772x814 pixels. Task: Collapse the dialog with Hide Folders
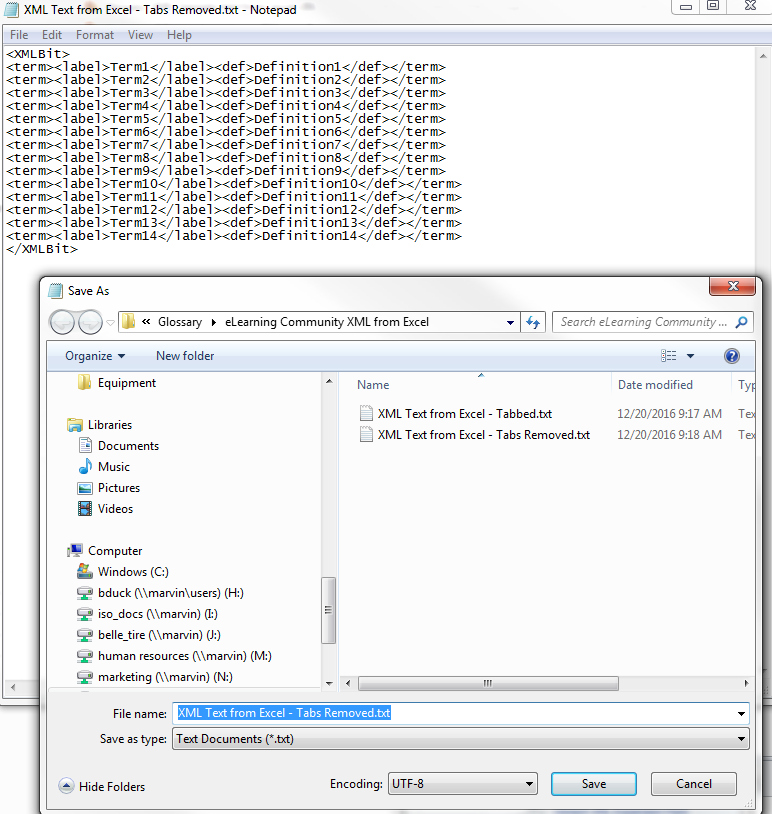(x=102, y=787)
